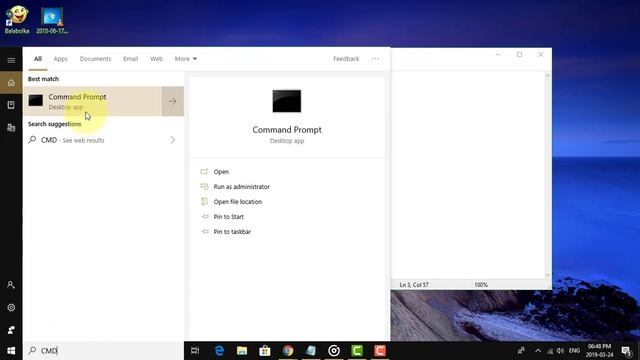Switch to the All search tab
The width and height of the screenshot is (640, 360).
pyautogui.click(x=38, y=59)
